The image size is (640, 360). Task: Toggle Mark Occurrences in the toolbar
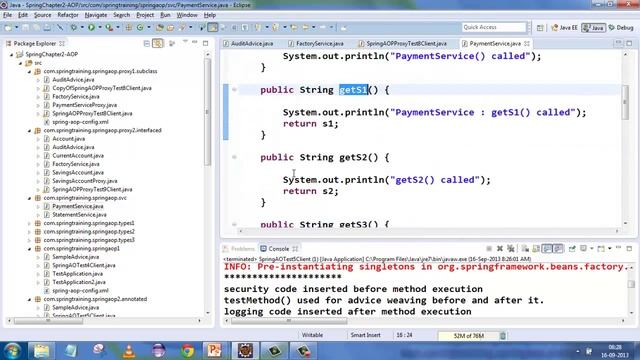click(x=213, y=27)
